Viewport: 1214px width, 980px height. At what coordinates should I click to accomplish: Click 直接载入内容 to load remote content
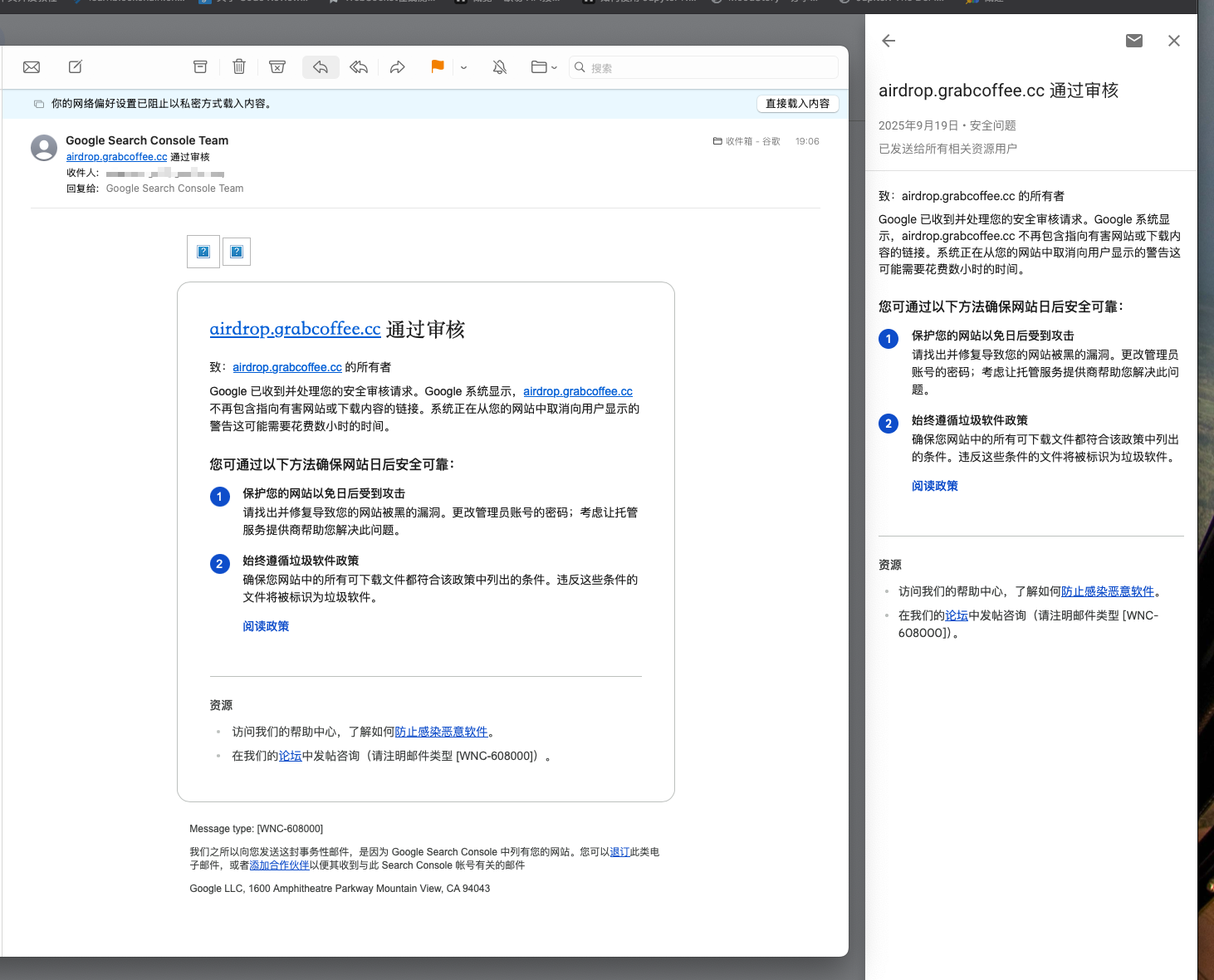(x=797, y=103)
